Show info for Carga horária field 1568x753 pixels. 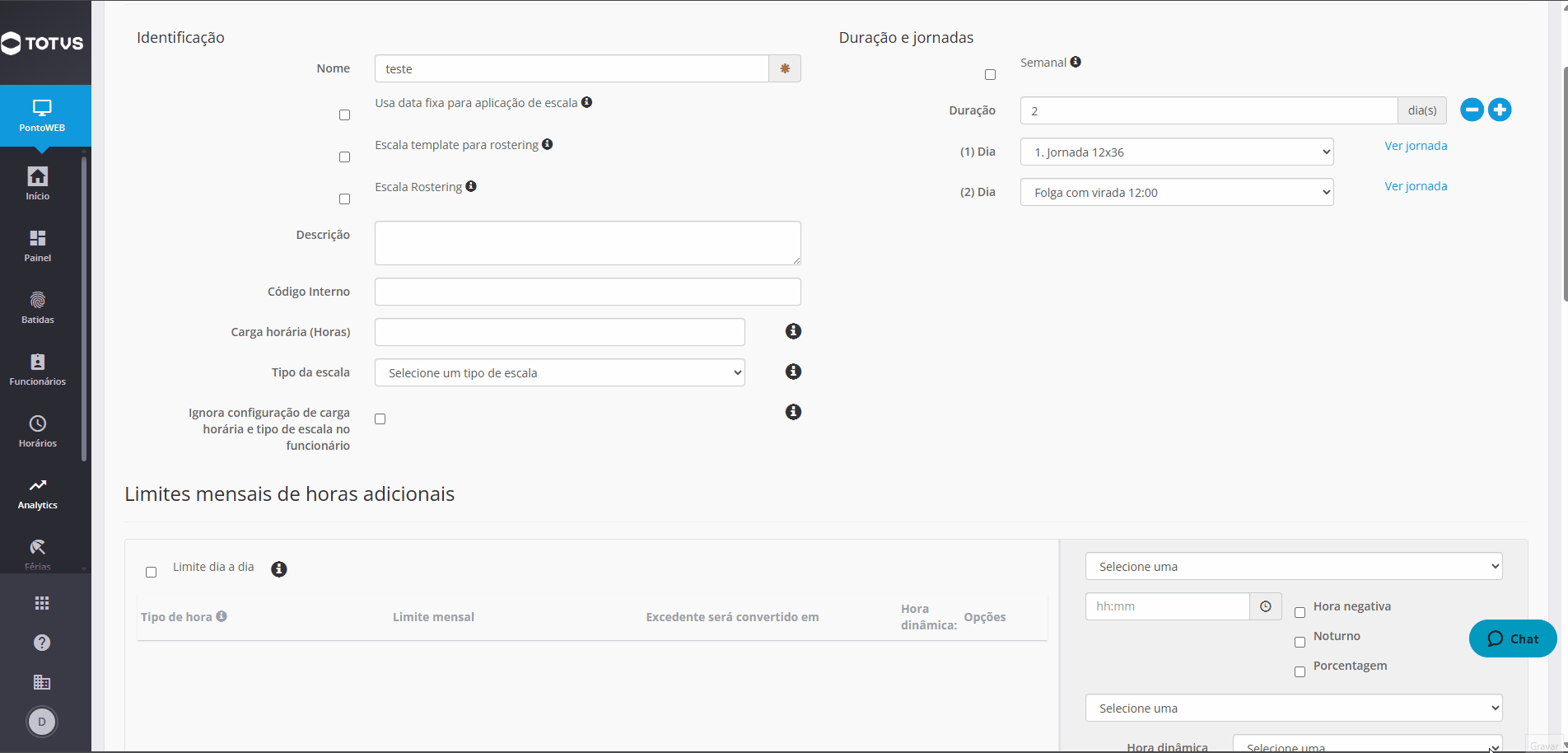click(x=793, y=331)
